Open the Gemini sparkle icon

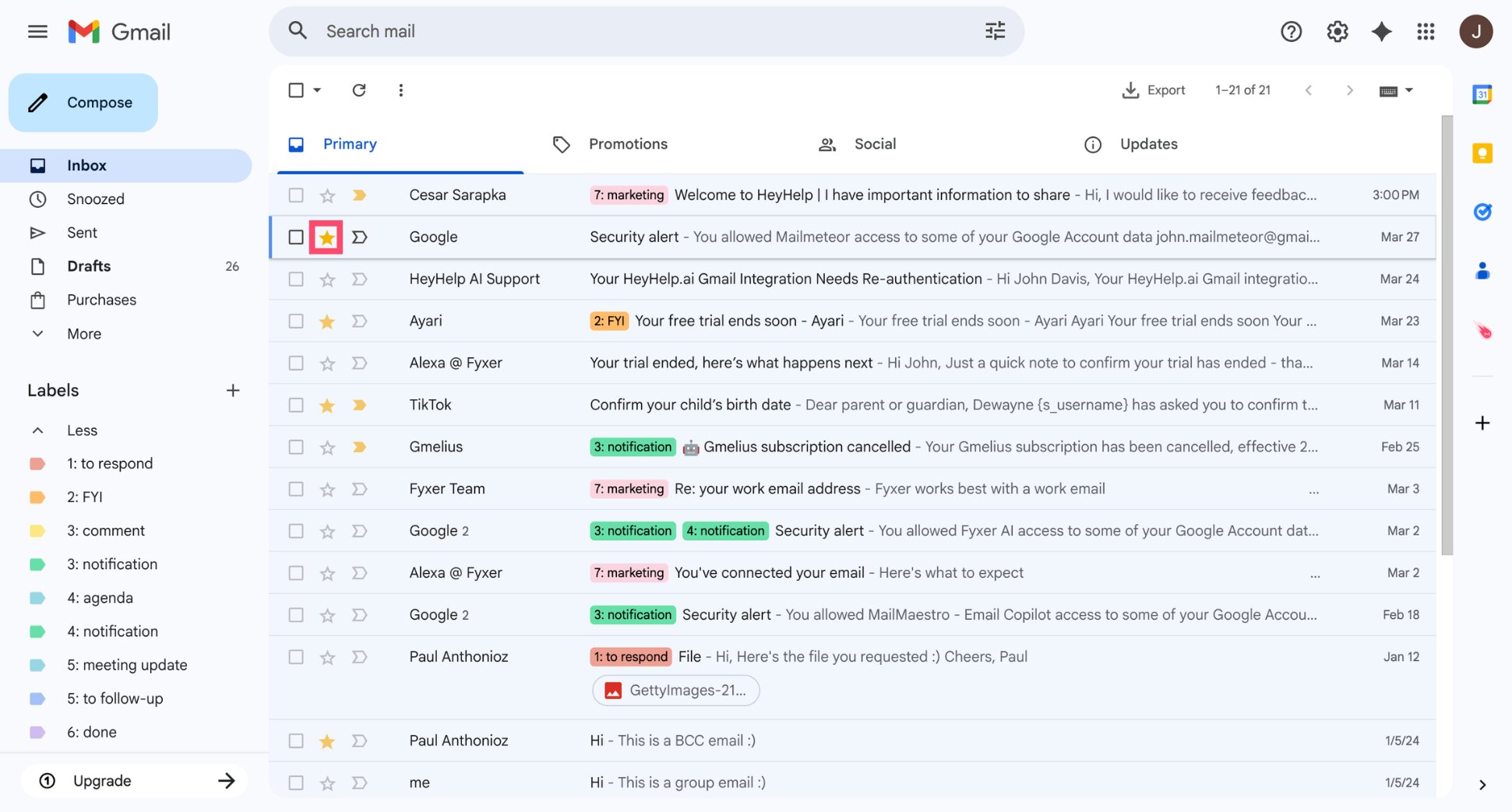click(1381, 32)
